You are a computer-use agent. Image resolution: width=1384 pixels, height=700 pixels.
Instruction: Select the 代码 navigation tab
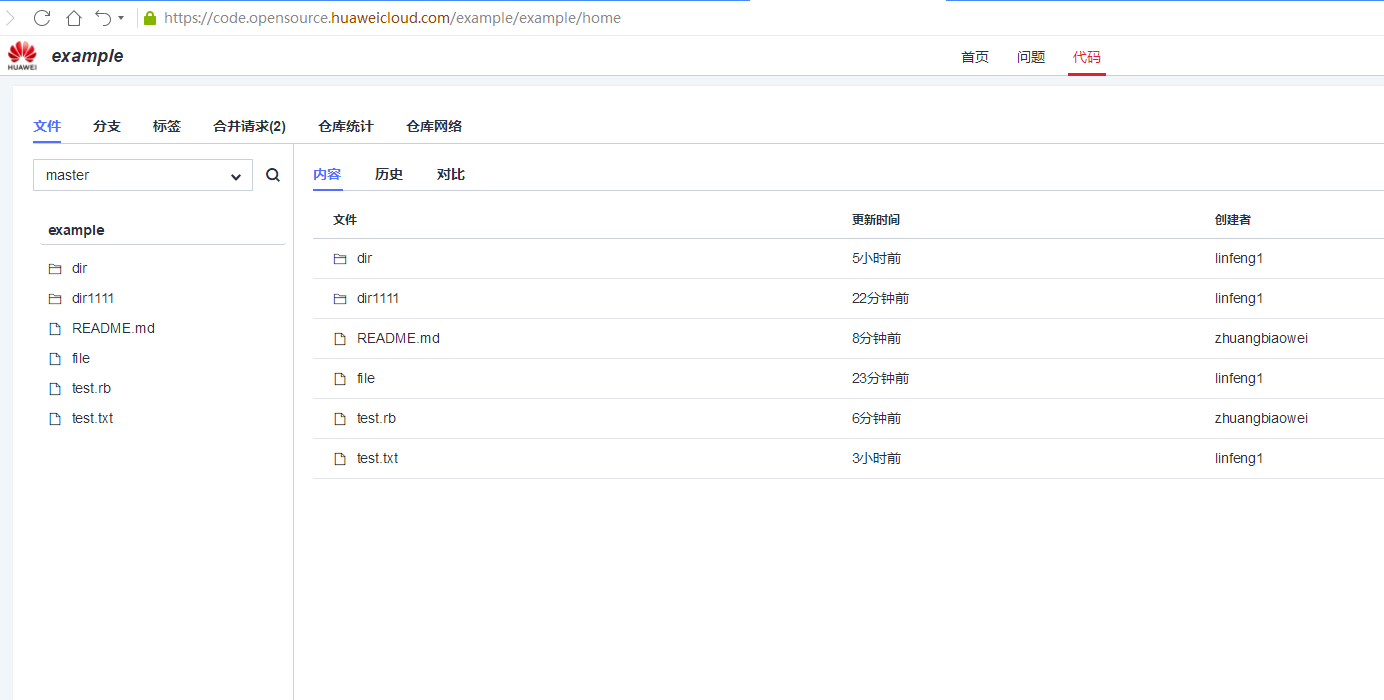click(1087, 57)
